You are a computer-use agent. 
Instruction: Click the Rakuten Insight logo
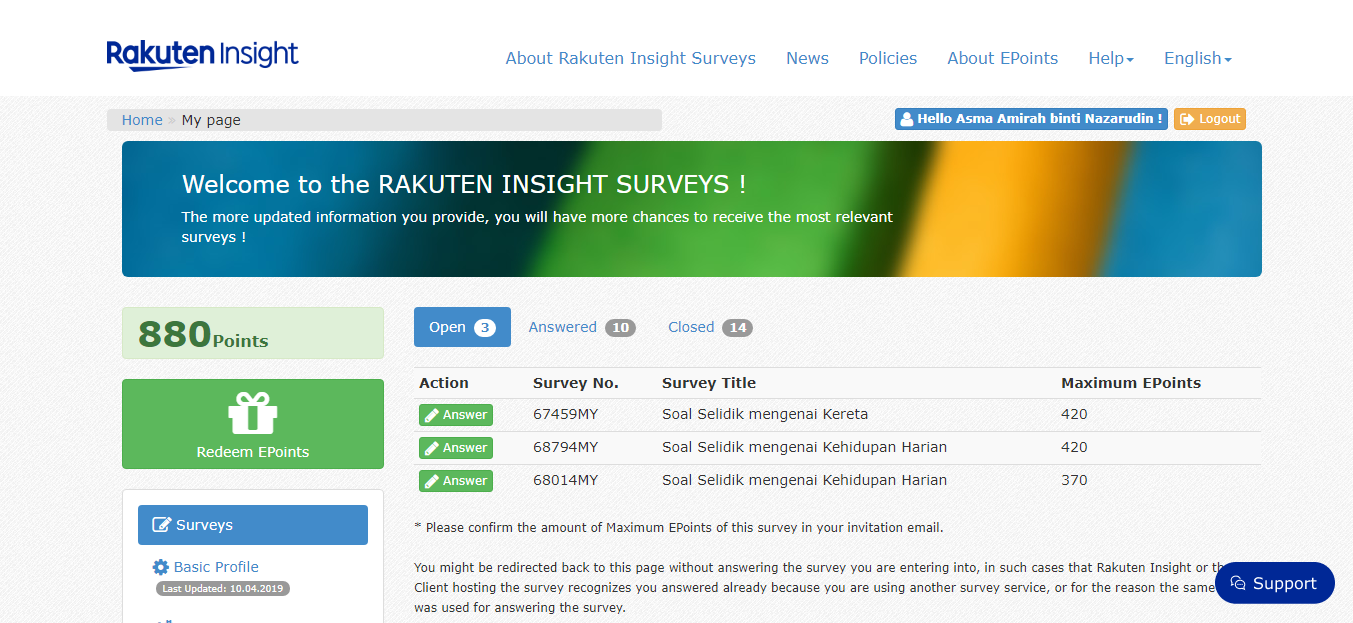click(202, 55)
